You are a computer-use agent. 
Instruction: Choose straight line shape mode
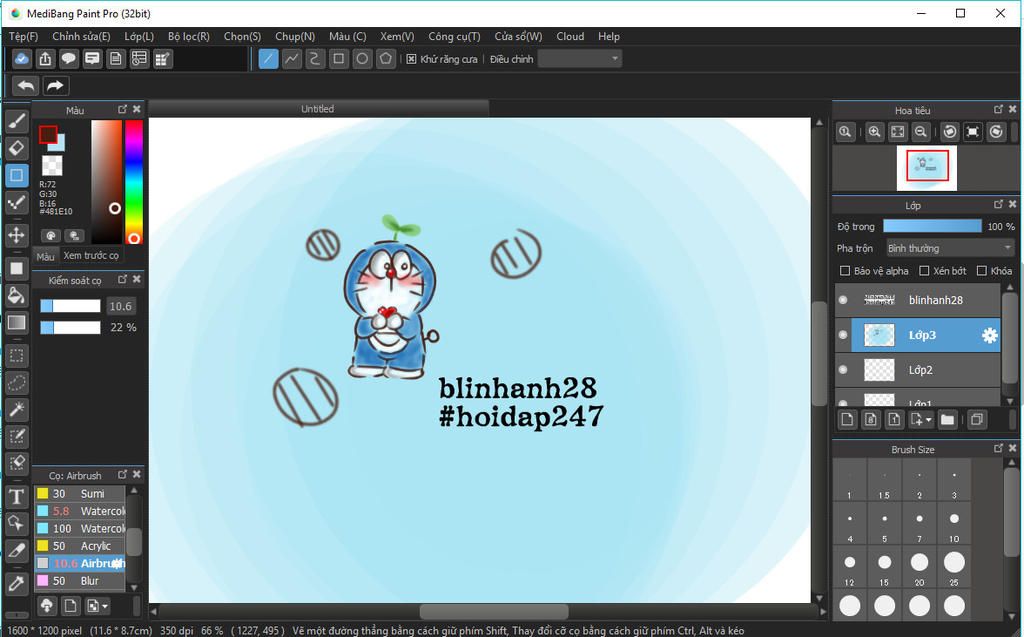click(268, 59)
